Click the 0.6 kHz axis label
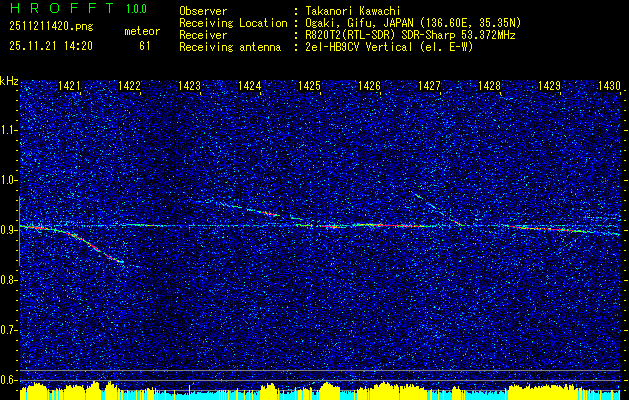 click(x=9, y=380)
